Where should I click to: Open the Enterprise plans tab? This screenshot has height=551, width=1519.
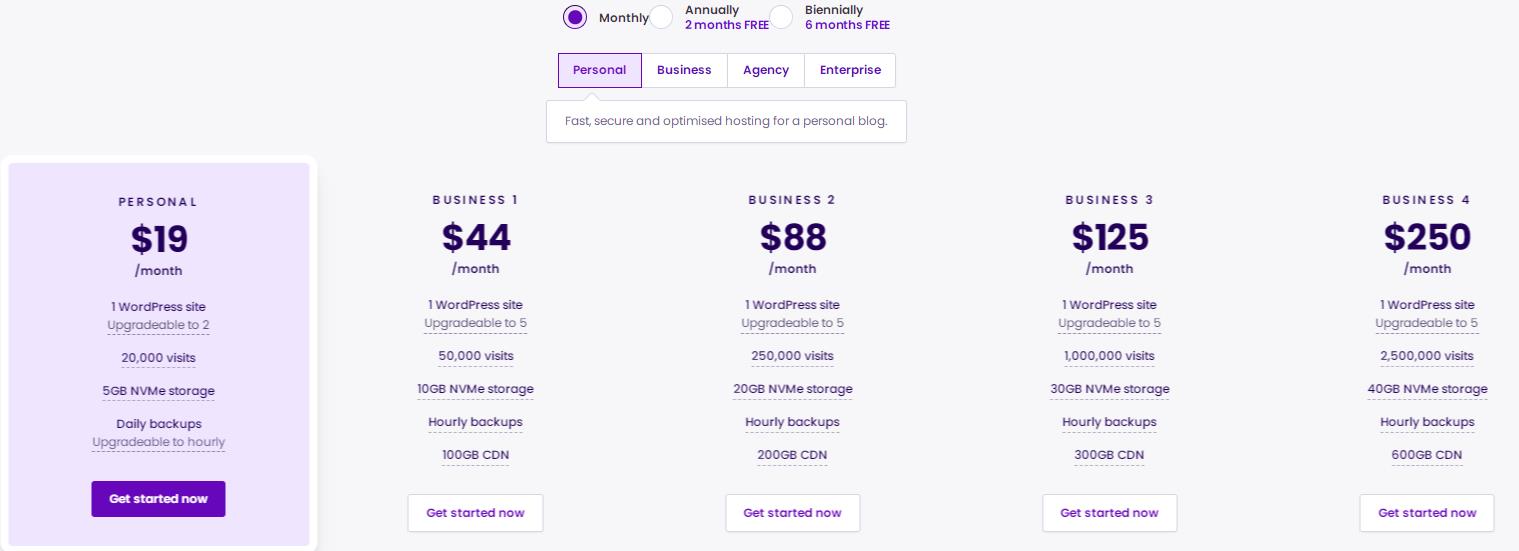850,70
